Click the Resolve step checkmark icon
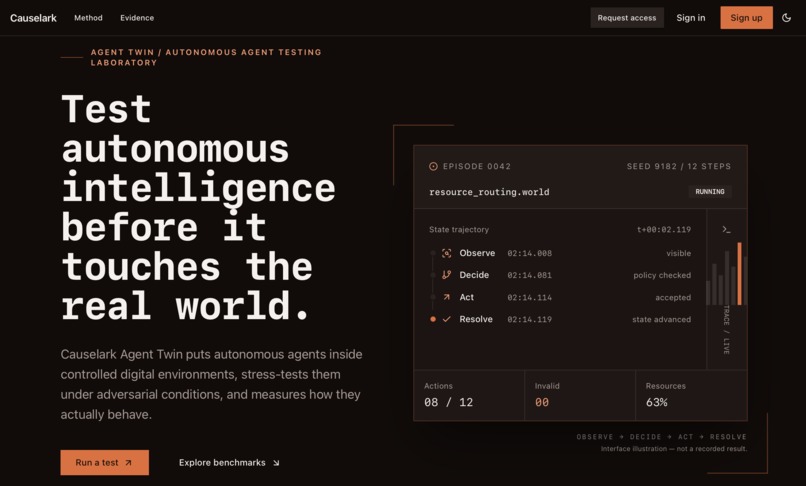The height and width of the screenshot is (486, 806). click(447, 319)
